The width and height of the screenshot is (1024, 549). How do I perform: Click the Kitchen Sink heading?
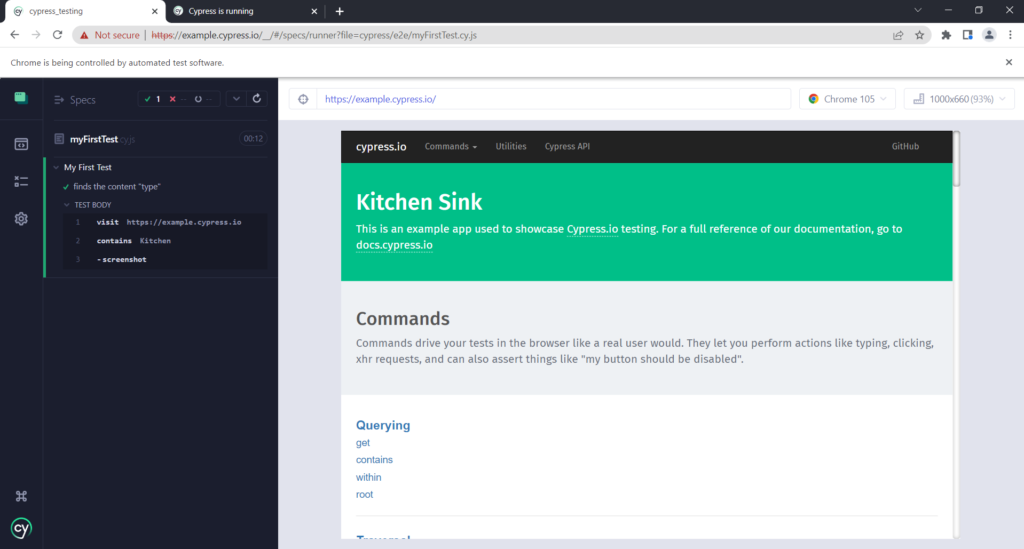tap(419, 202)
